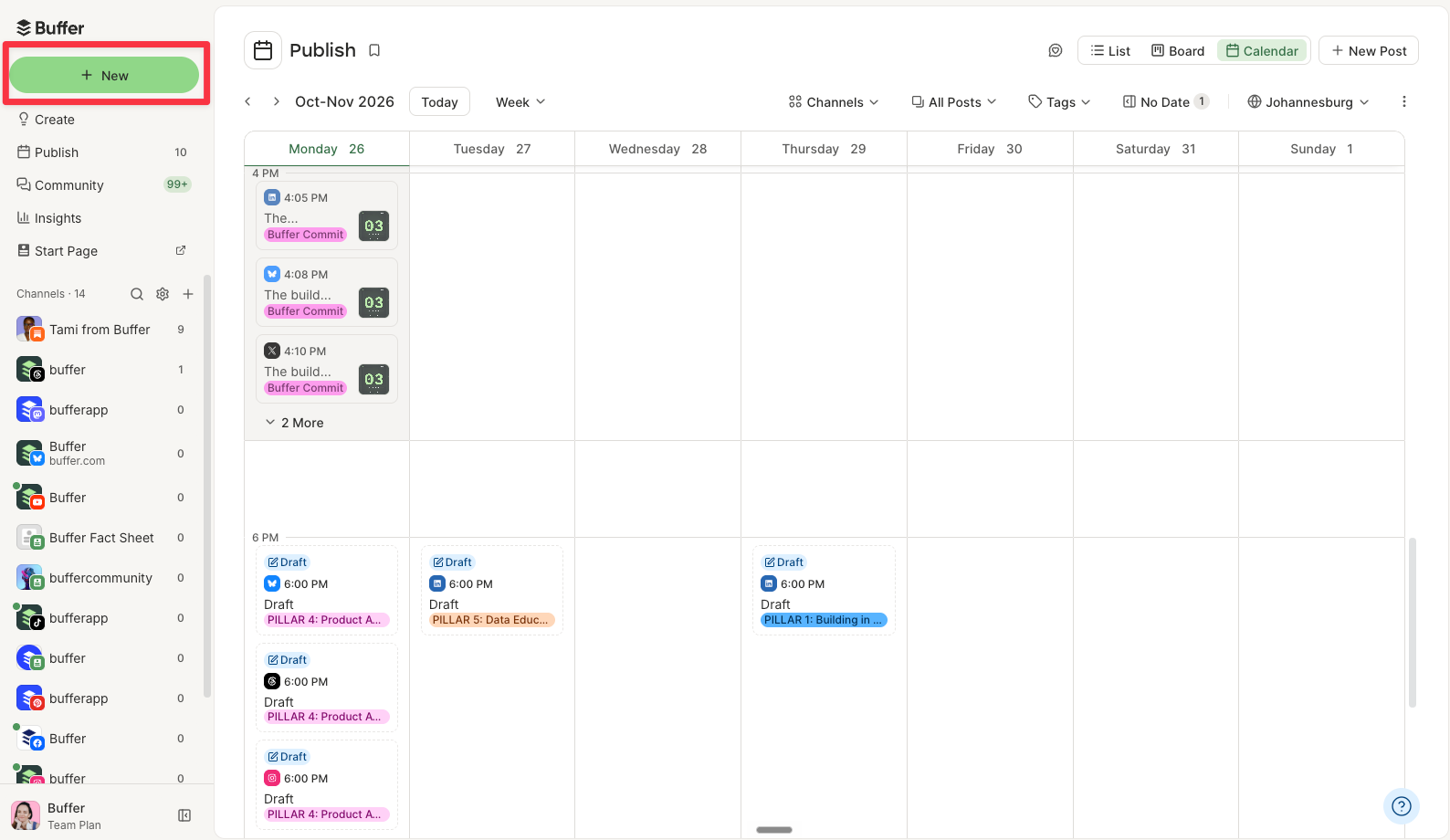Open the three-dot more options menu

coord(1404,101)
